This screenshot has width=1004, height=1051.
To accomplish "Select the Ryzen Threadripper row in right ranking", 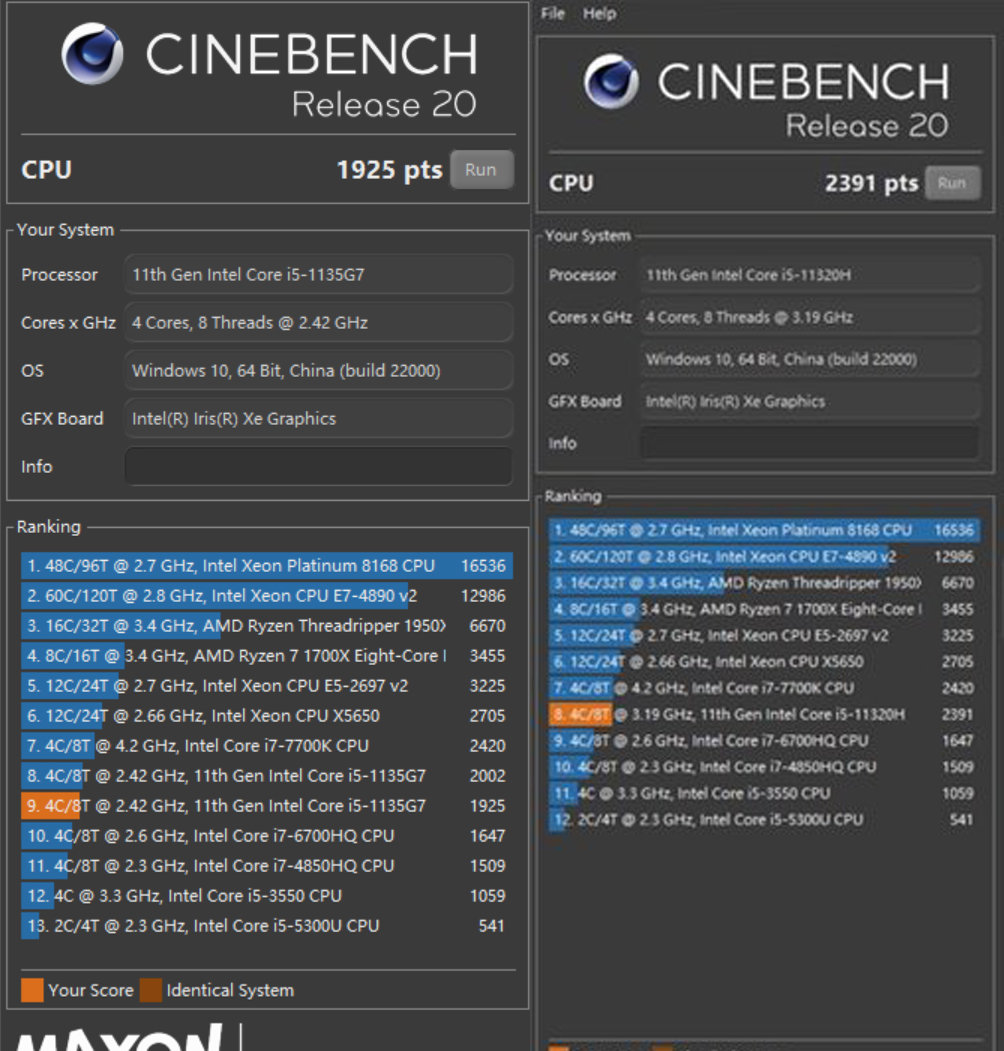I will click(762, 583).
